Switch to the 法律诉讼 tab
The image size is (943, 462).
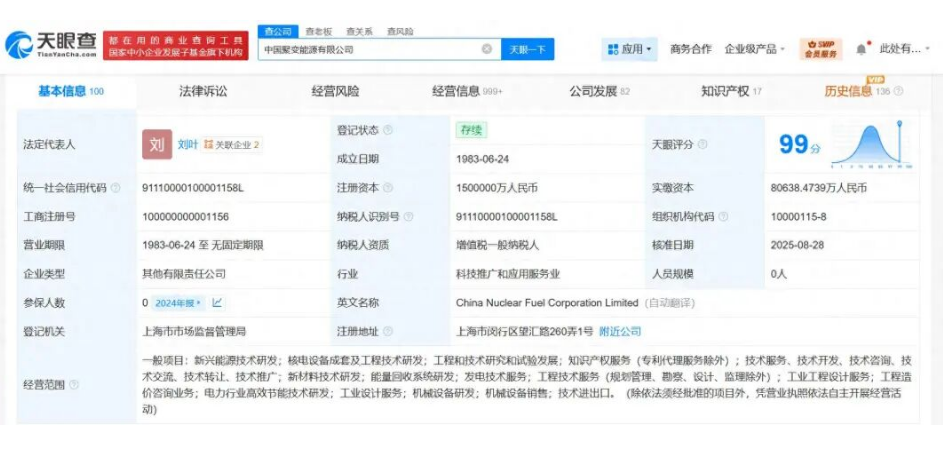click(x=203, y=91)
